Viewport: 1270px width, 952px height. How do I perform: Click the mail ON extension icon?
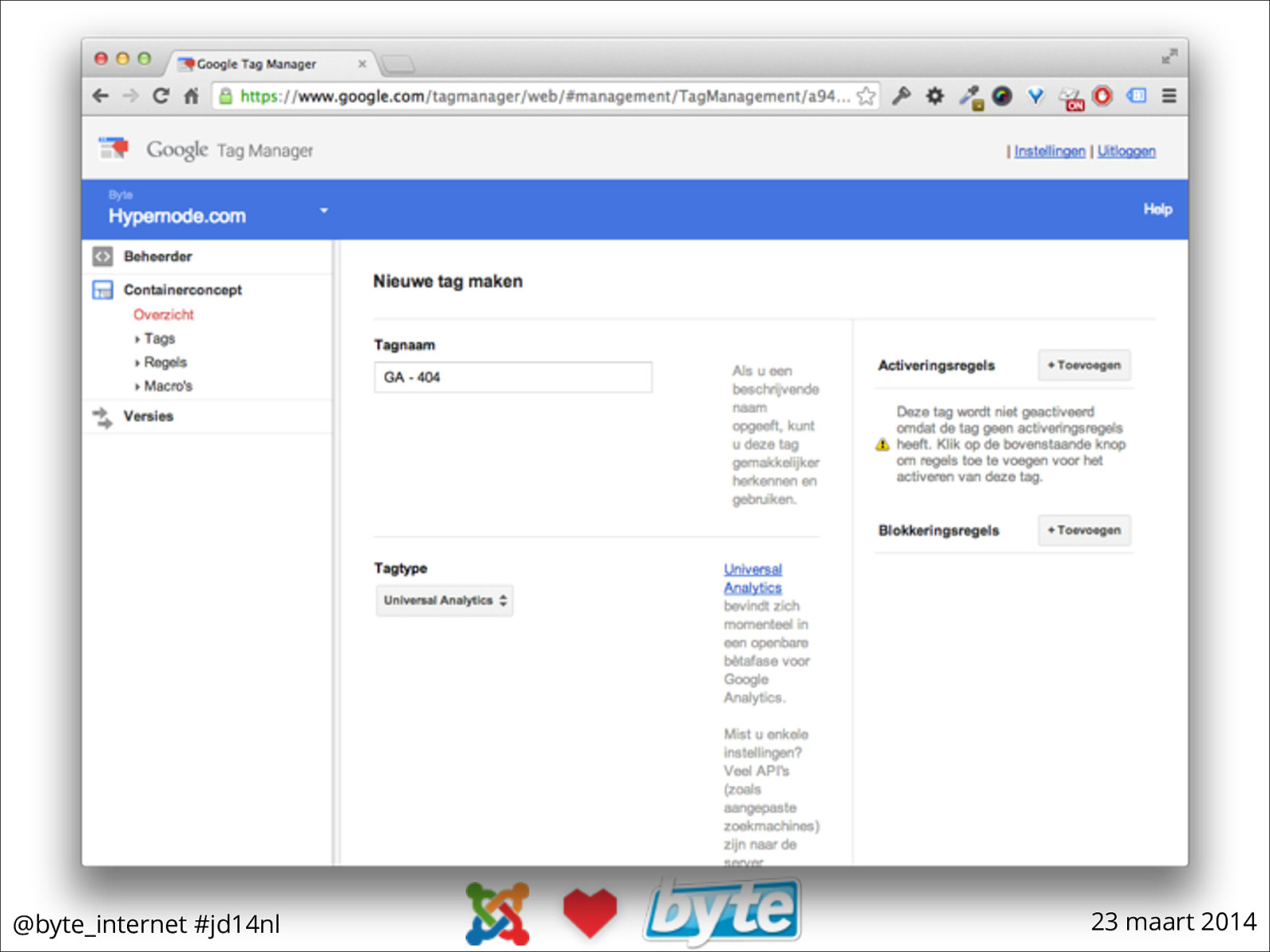pyautogui.click(x=1071, y=98)
